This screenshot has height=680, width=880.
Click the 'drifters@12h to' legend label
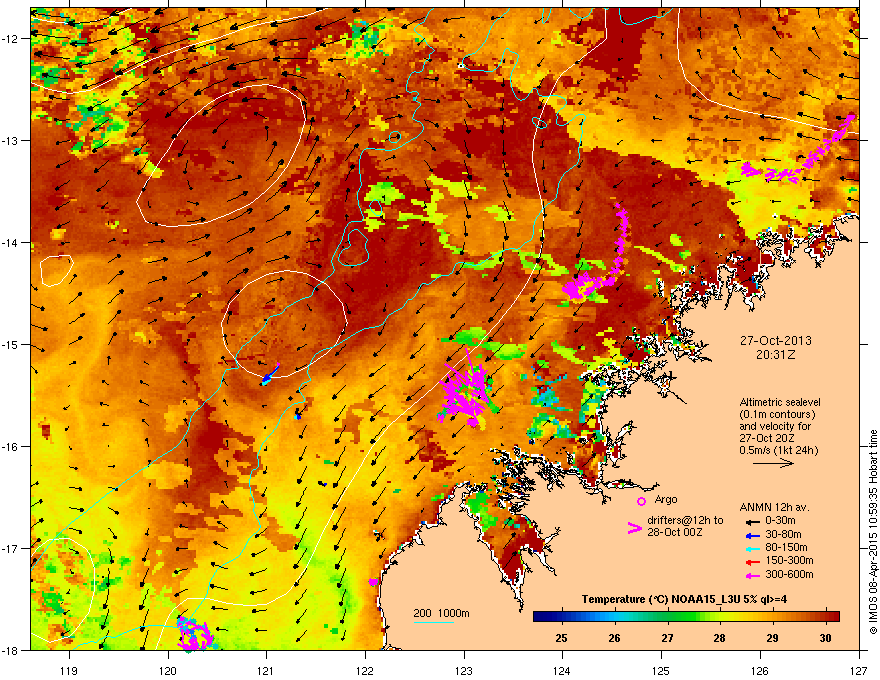pyautogui.click(x=685, y=521)
